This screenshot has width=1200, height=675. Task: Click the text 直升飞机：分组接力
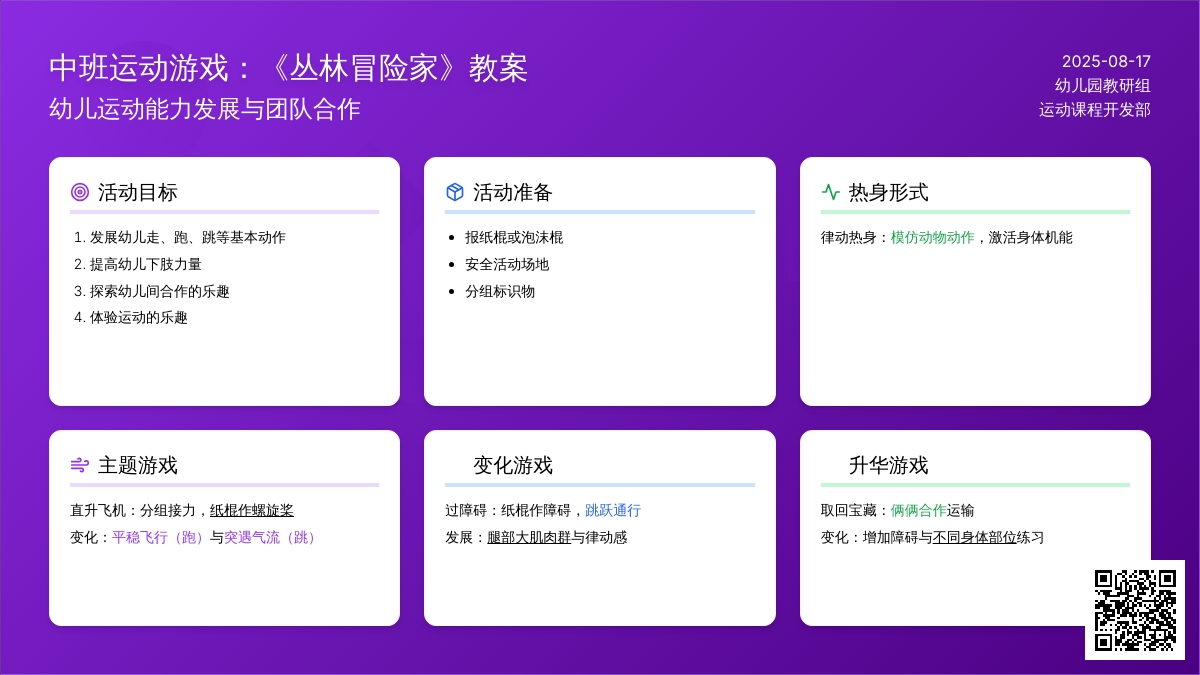(133, 510)
